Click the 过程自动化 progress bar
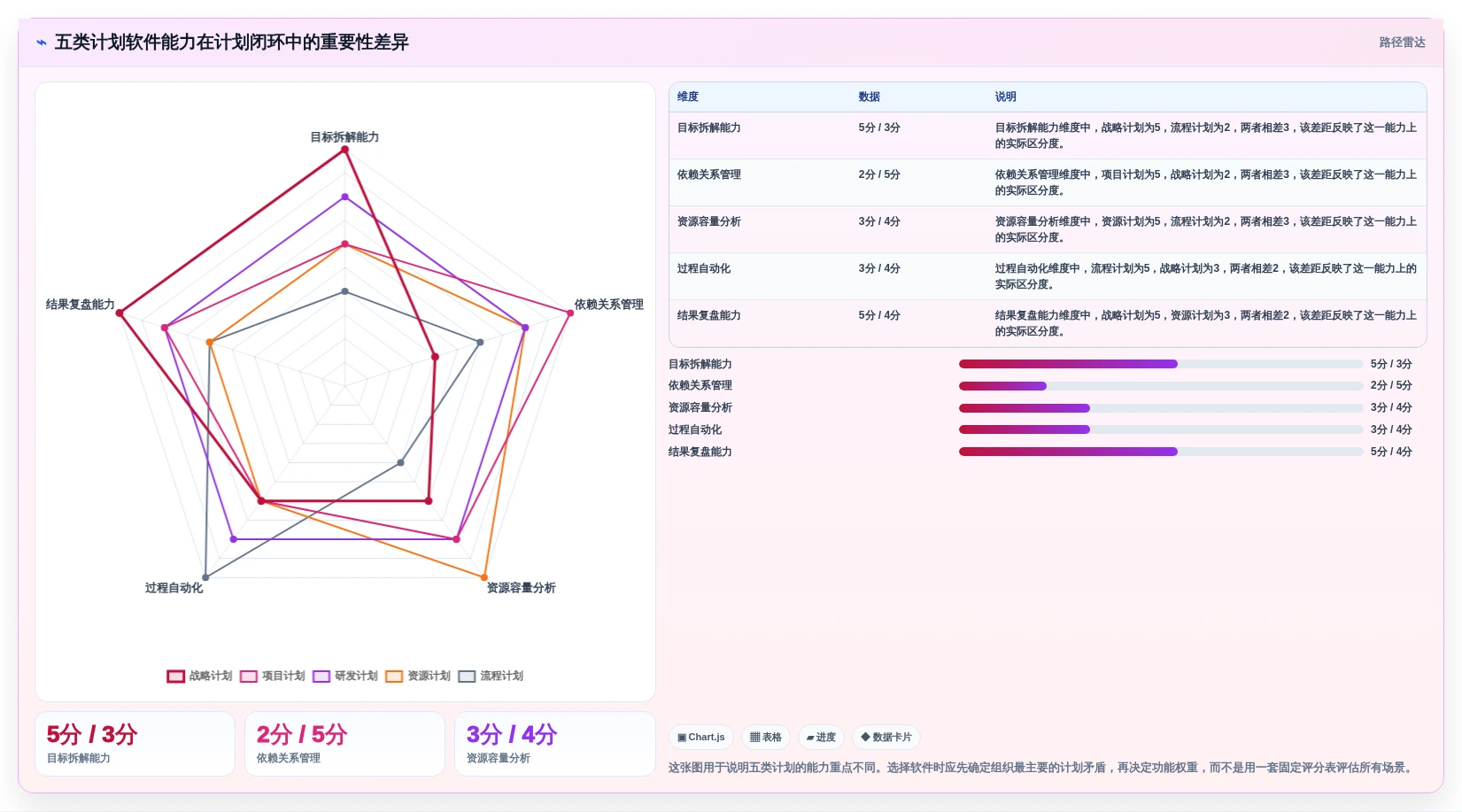1462x812 pixels. click(1161, 429)
